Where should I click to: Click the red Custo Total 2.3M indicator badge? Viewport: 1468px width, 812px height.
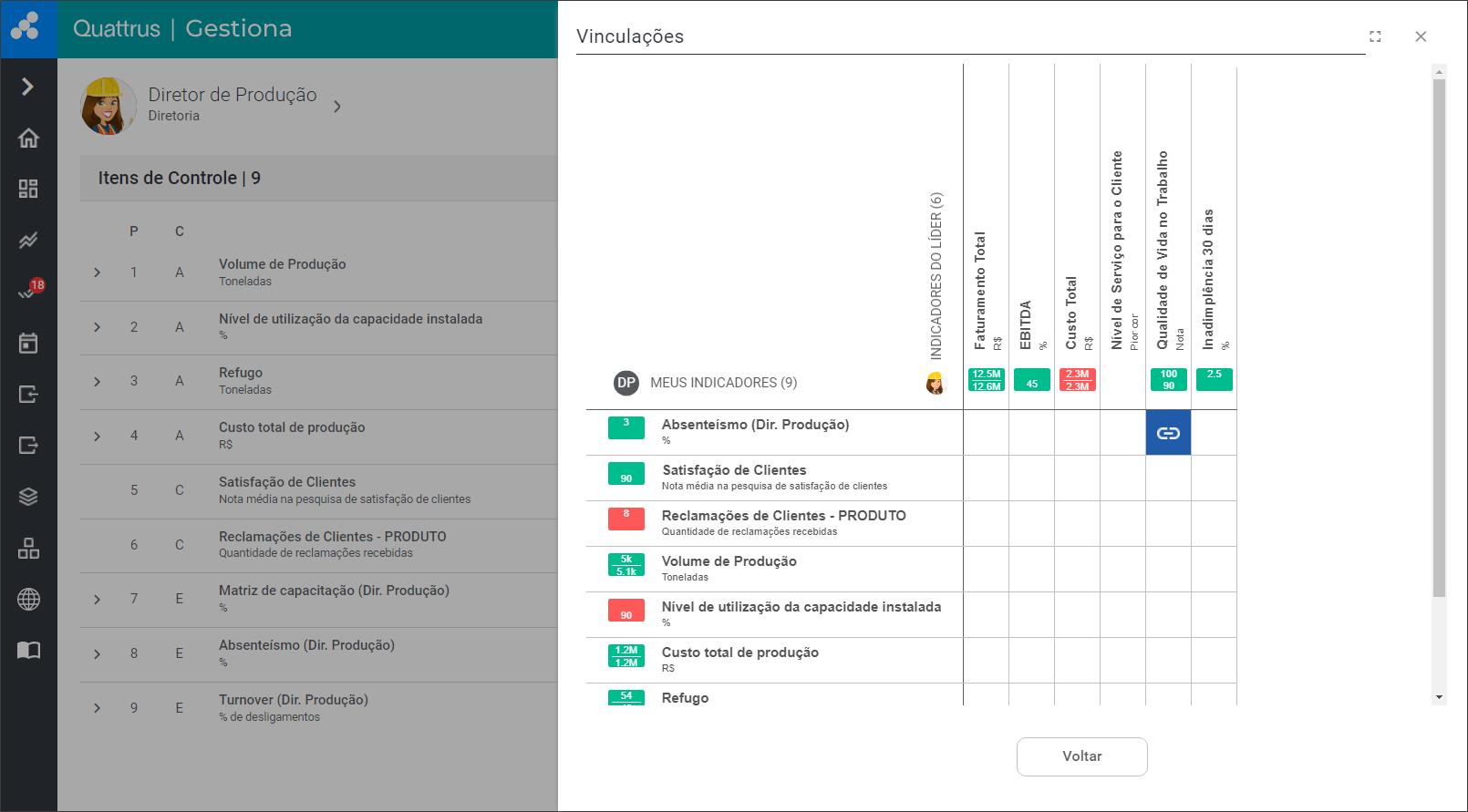click(x=1077, y=380)
